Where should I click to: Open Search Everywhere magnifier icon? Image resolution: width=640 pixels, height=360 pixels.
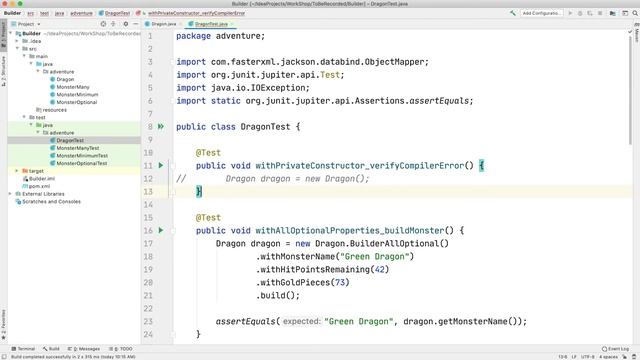pos(635,13)
